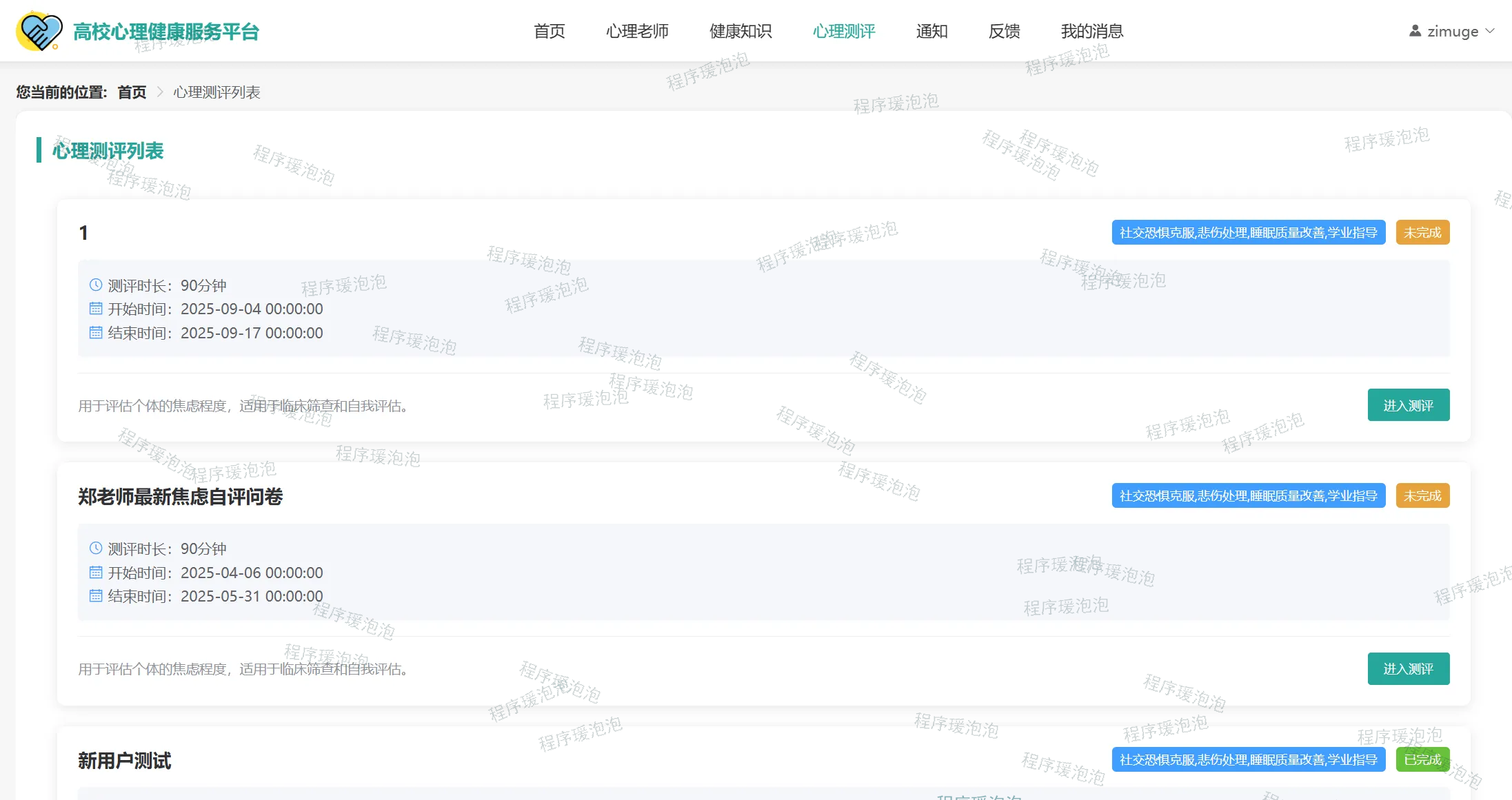
Task: Click end time calendar icon in 郑老师 card
Action: point(96,595)
